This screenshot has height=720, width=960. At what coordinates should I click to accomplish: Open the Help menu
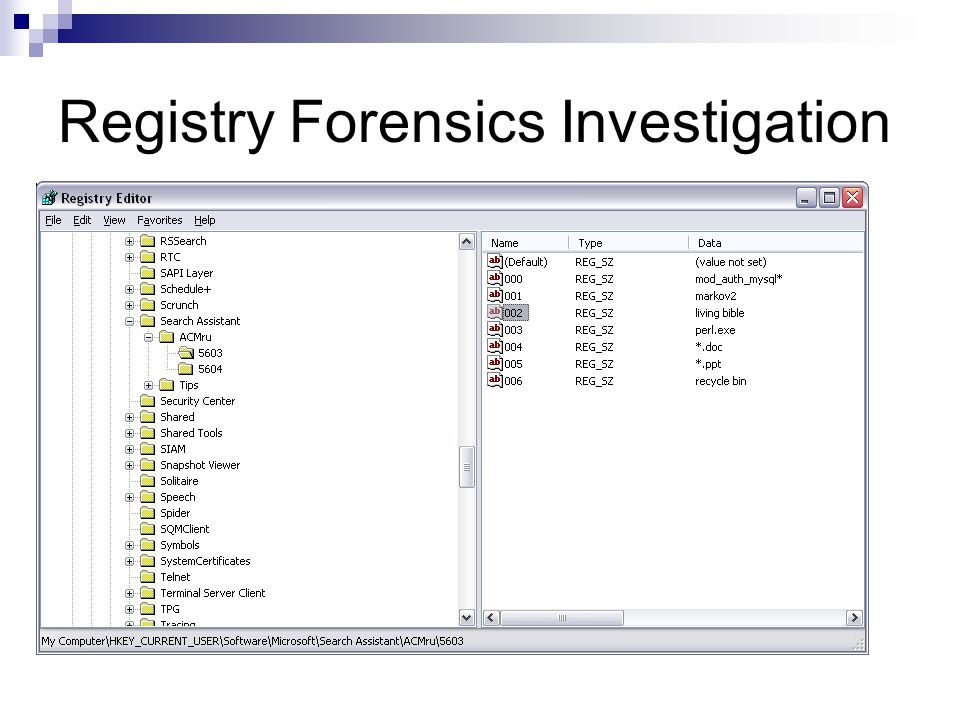pos(204,220)
